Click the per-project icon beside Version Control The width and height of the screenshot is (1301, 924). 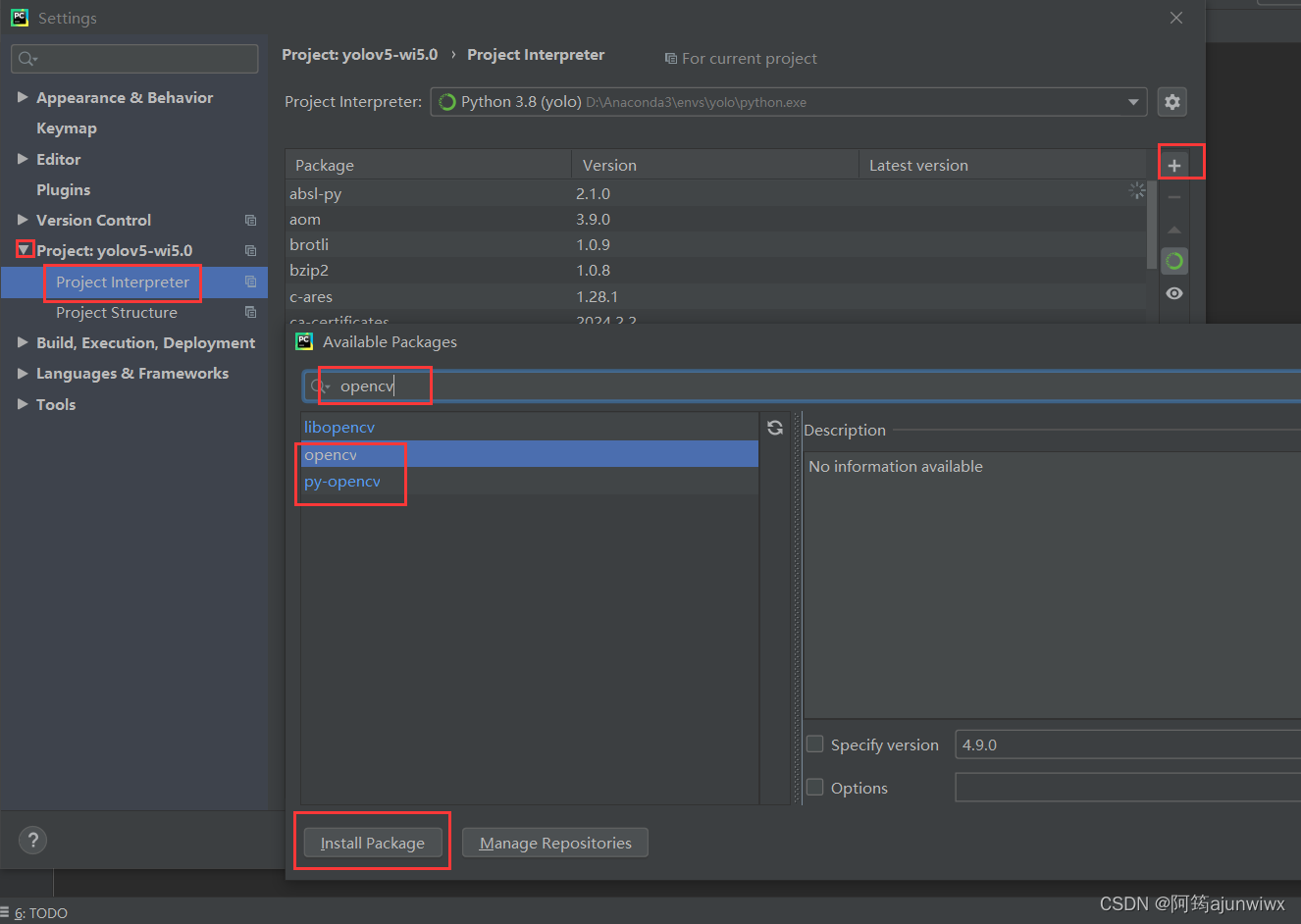pyautogui.click(x=250, y=221)
